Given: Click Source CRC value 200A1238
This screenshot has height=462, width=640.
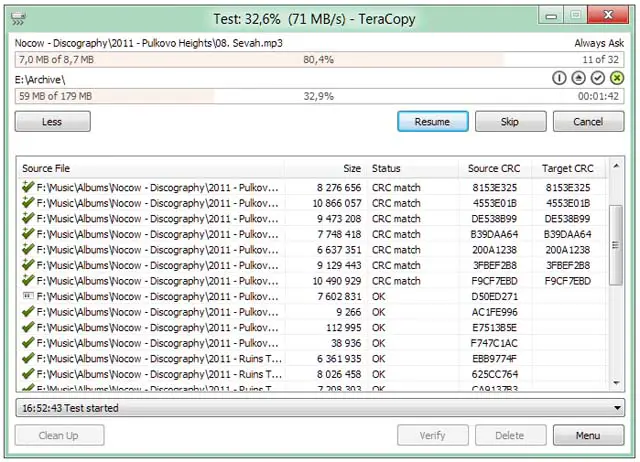Looking at the screenshot, I should point(494,250).
